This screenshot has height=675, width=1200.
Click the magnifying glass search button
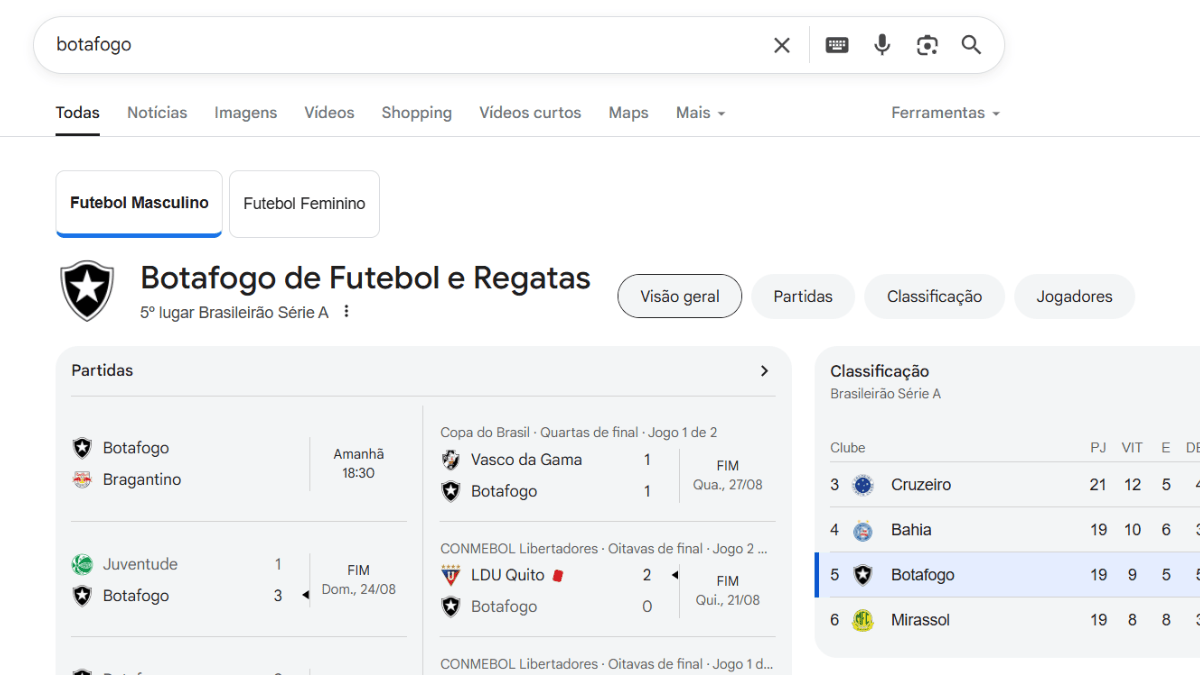(971, 45)
